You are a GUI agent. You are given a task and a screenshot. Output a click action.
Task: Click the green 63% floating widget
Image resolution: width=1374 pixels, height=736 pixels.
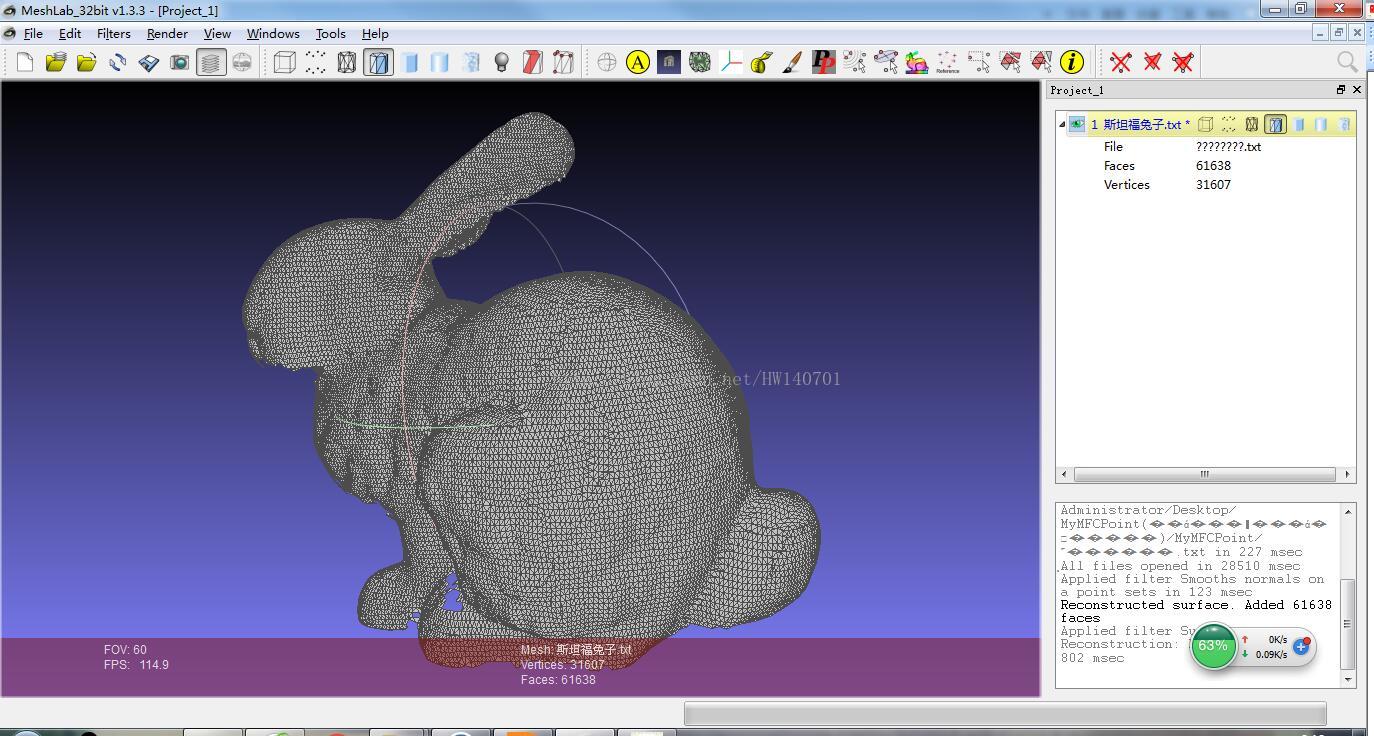pyautogui.click(x=1213, y=646)
